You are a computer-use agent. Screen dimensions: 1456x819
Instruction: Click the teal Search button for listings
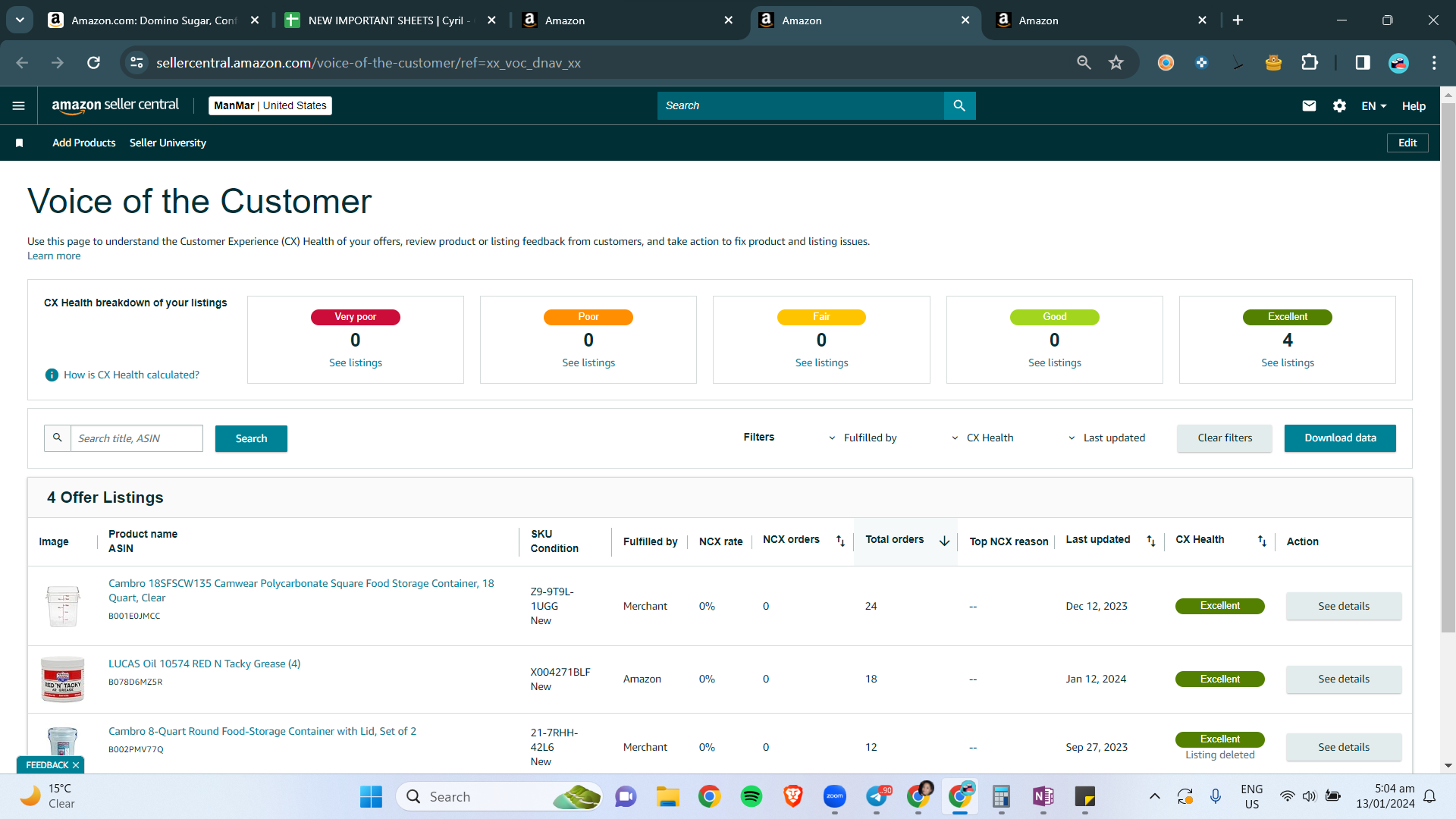point(251,438)
